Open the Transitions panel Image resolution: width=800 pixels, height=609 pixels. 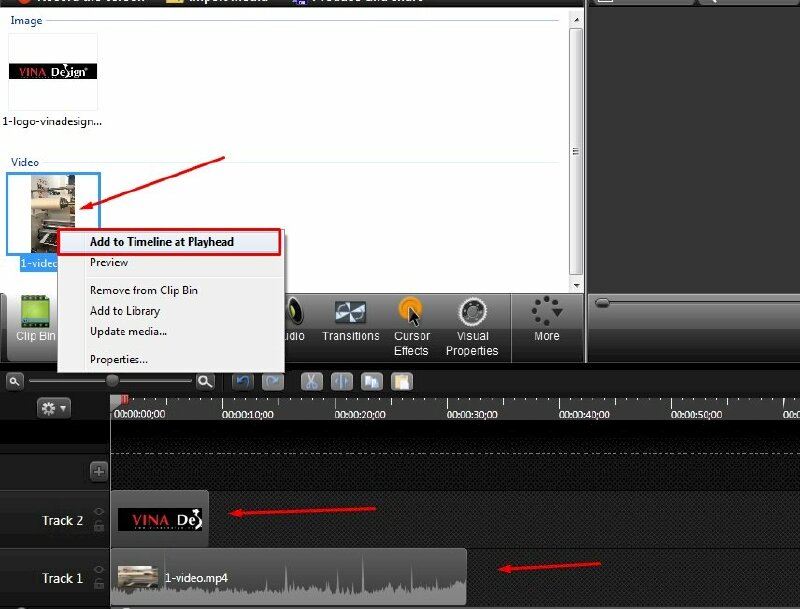point(350,321)
